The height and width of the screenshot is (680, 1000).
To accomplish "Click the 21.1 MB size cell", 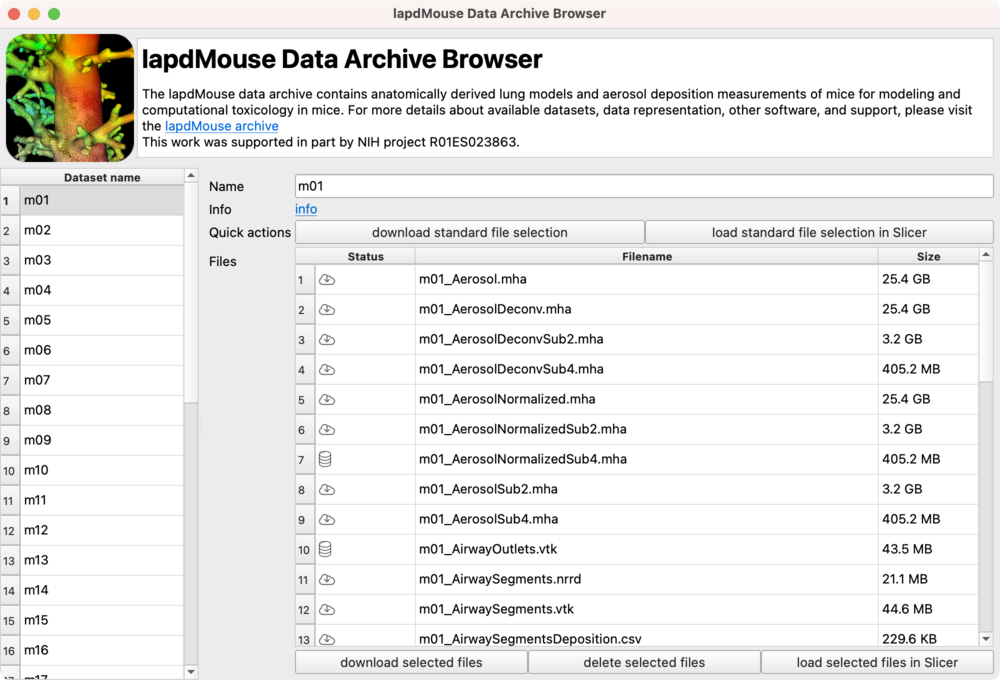I will click(928, 579).
